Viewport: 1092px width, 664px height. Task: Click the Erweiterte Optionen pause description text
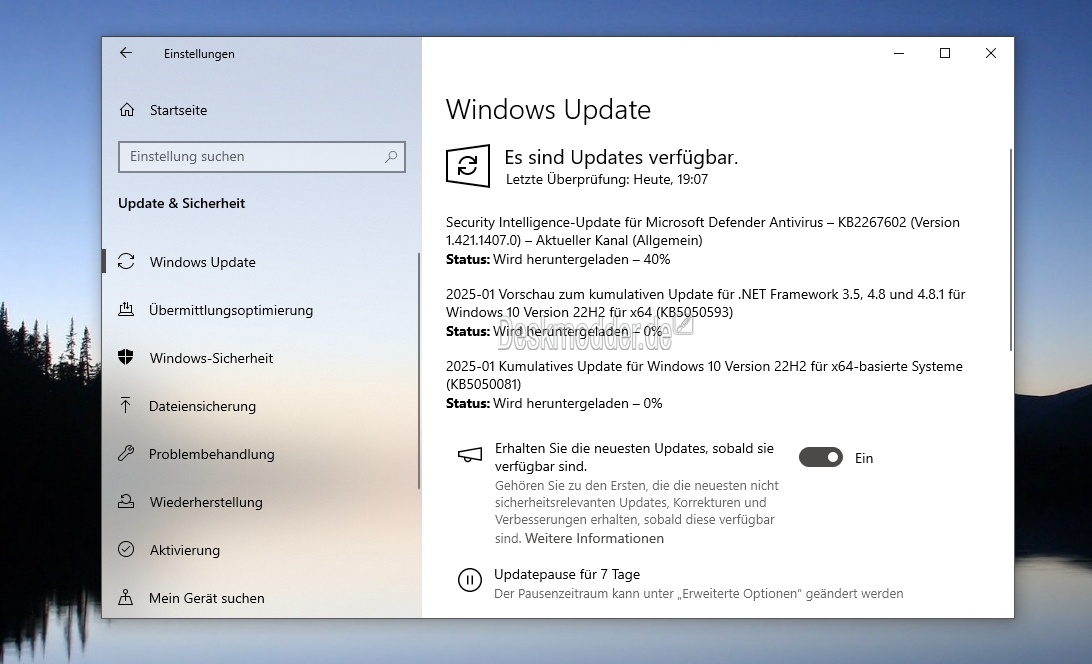pyautogui.click(x=699, y=594)
